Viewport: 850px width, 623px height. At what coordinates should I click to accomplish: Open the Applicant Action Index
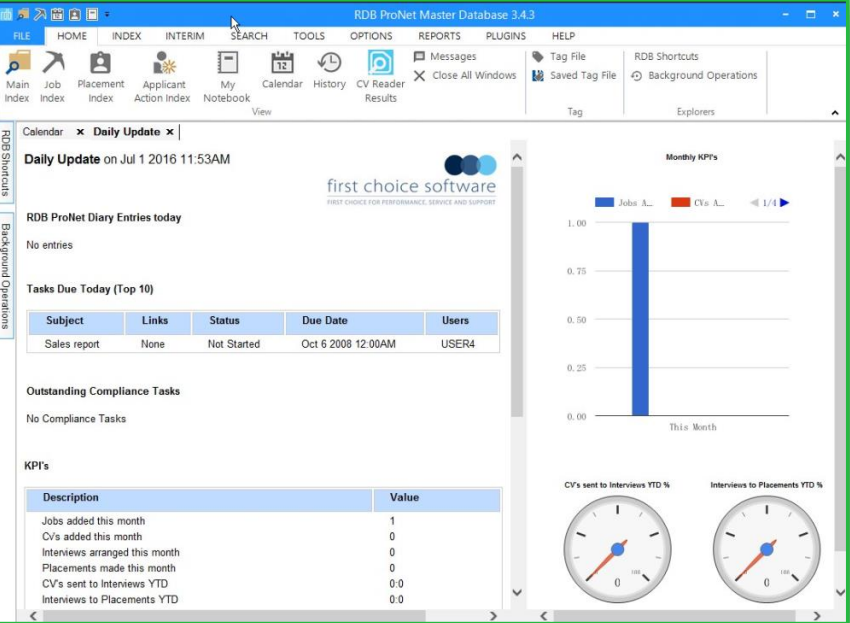click(x=162, y=76)
